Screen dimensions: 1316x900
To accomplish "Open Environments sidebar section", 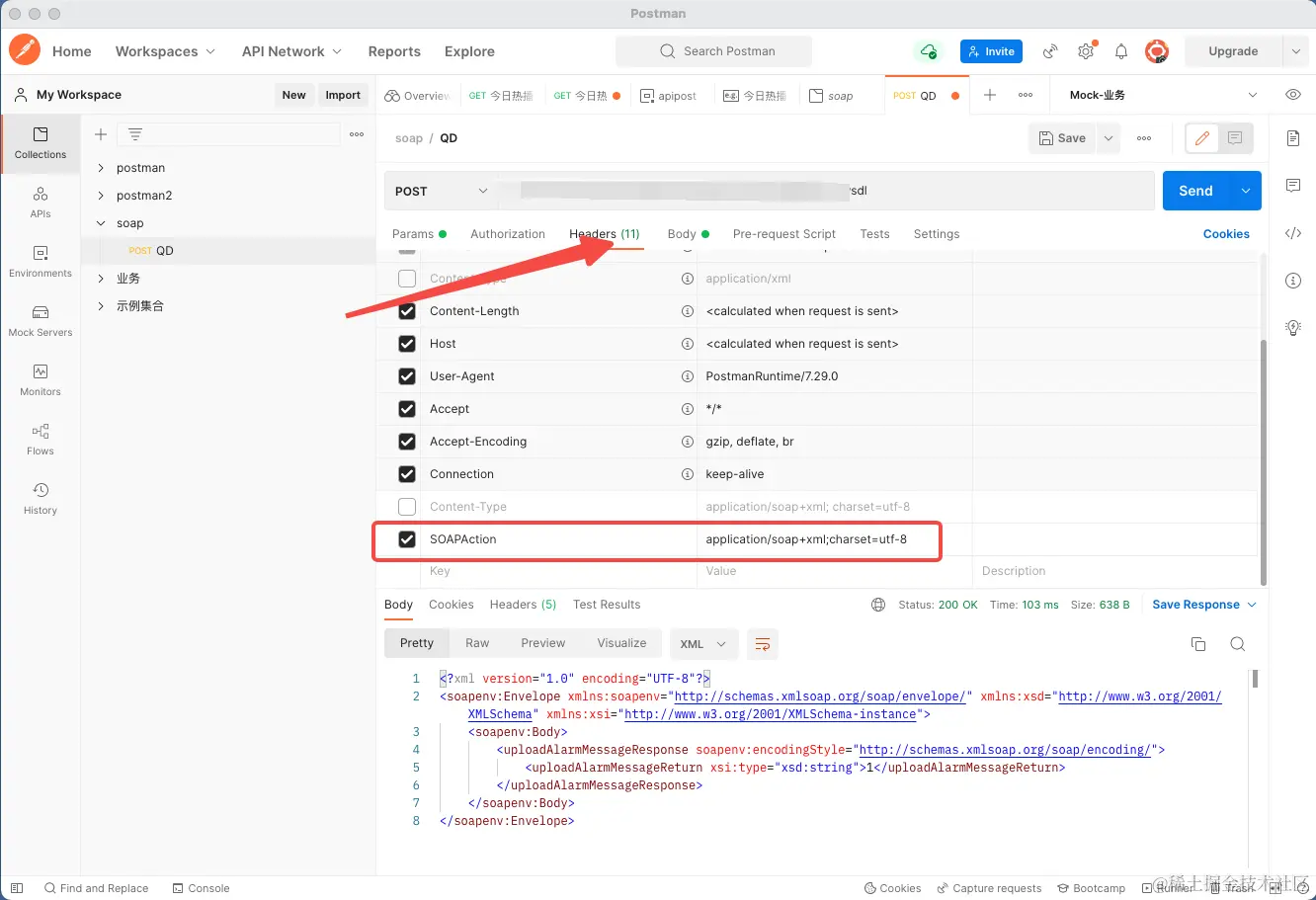I will click(x=41, y=262).
